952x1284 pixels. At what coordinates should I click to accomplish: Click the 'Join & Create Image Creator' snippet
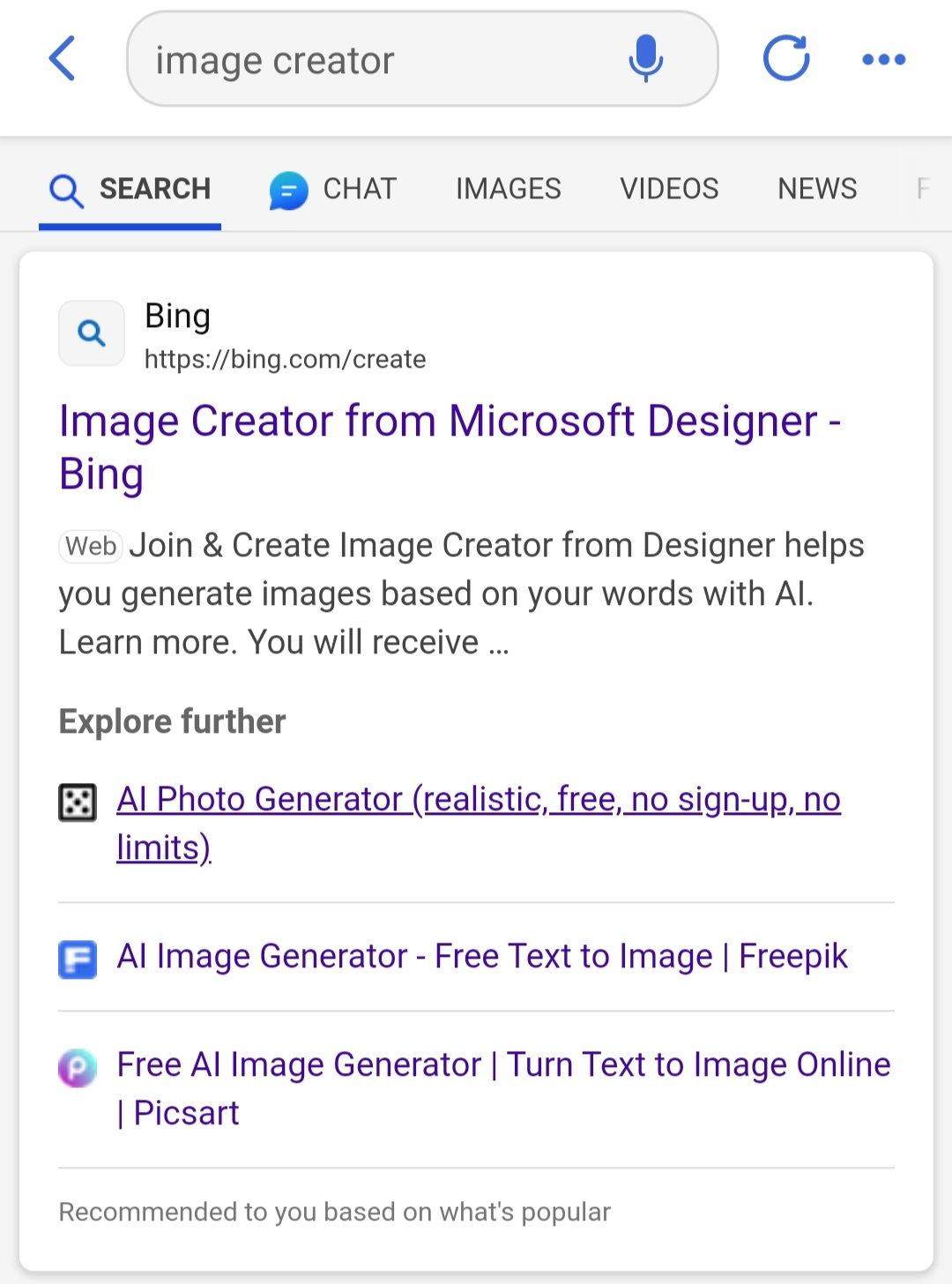point(461,593)
